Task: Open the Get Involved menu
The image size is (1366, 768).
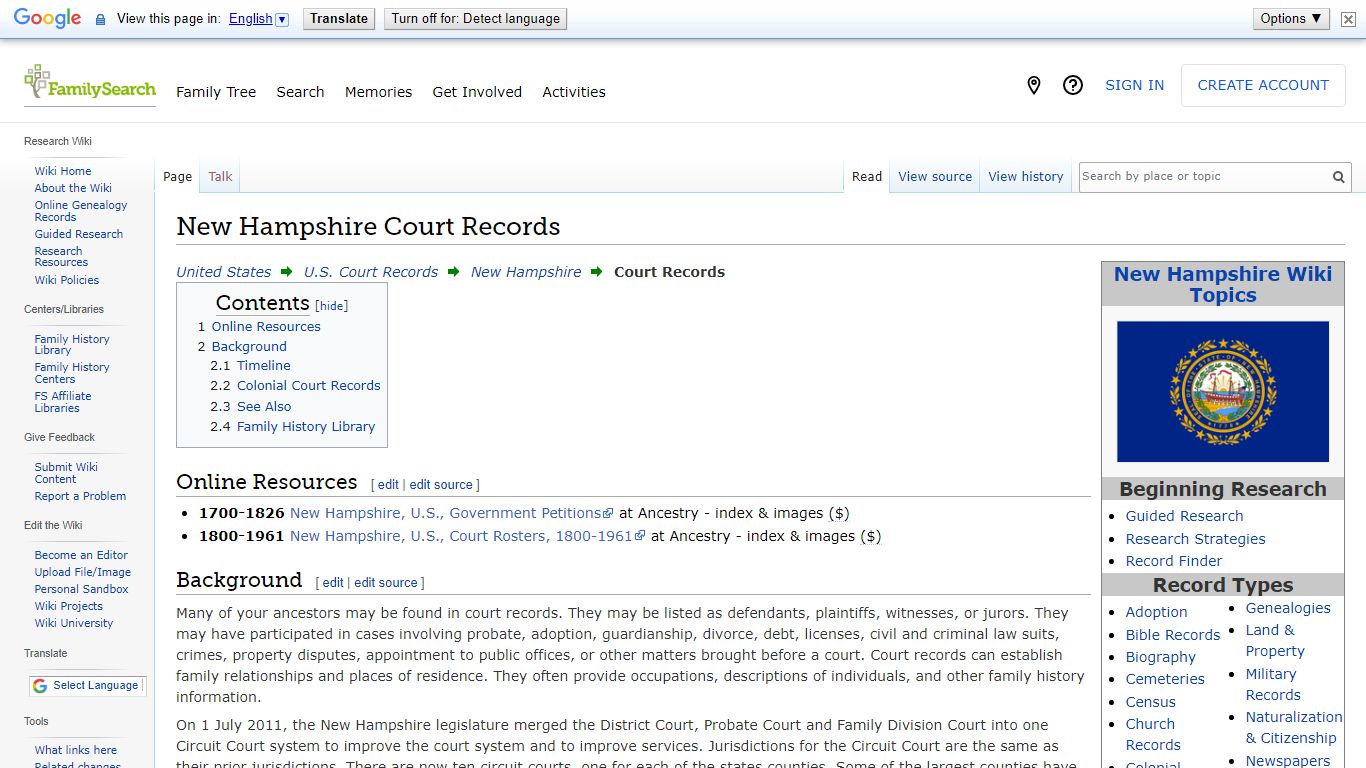Action: click(x=477, y=92)
